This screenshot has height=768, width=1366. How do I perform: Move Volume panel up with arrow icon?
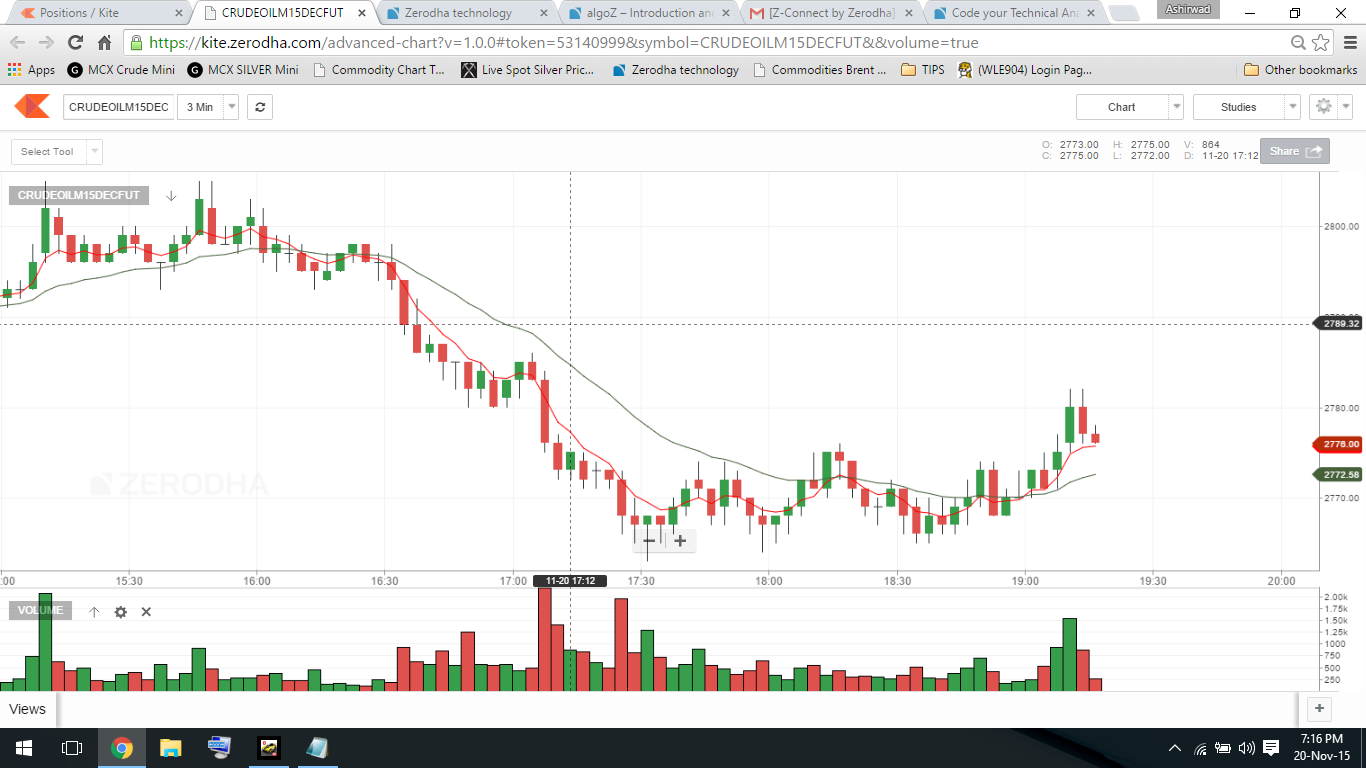click(94, 612)
